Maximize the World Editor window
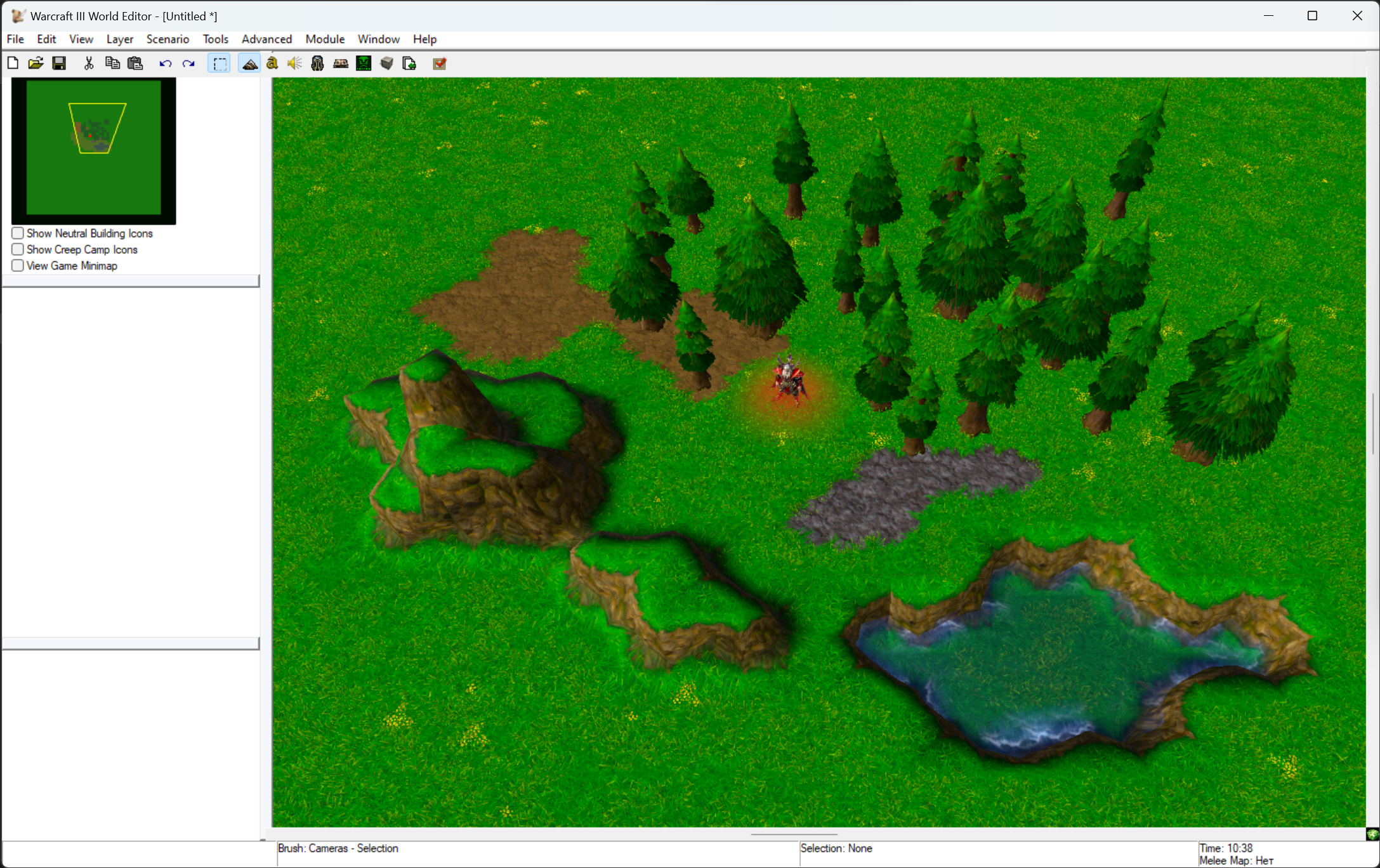 pyautogui.click(x=1312, y=16)
